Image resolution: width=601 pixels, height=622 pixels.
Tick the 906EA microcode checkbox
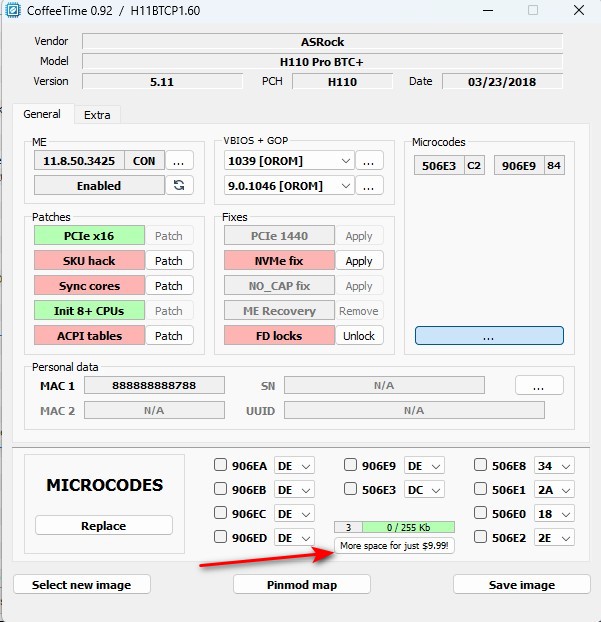(220, 465)
